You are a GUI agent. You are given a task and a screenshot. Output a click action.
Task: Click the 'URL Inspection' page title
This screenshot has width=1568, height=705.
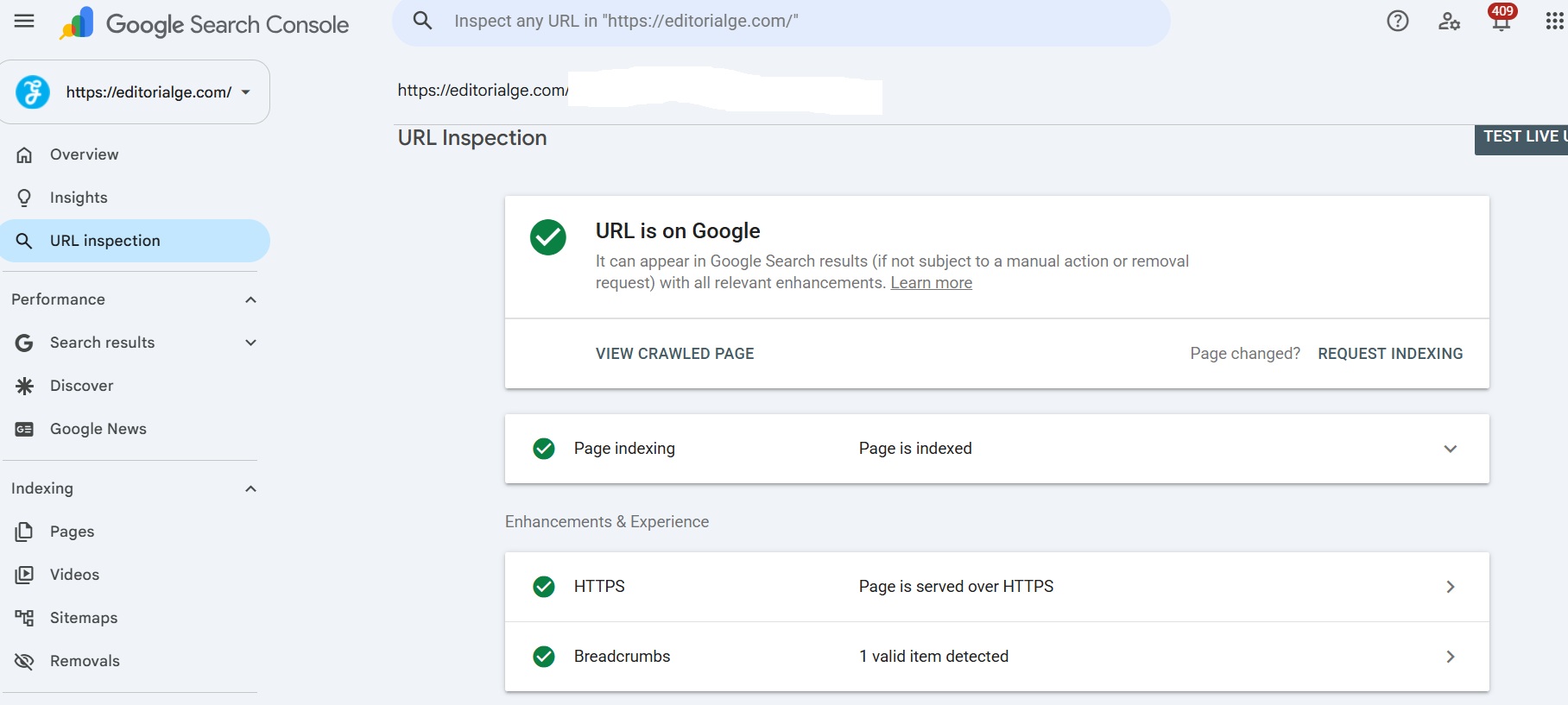[472, 138]
